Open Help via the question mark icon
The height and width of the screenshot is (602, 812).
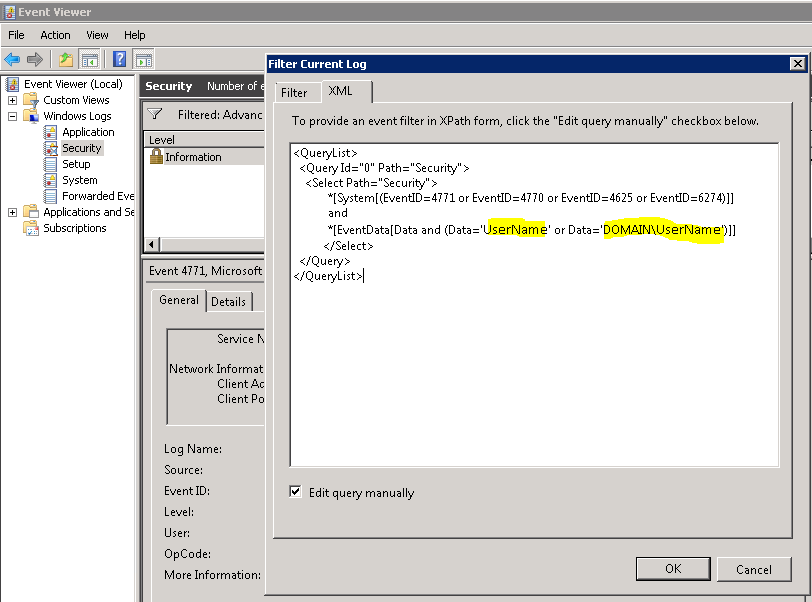tap(120, 60)
